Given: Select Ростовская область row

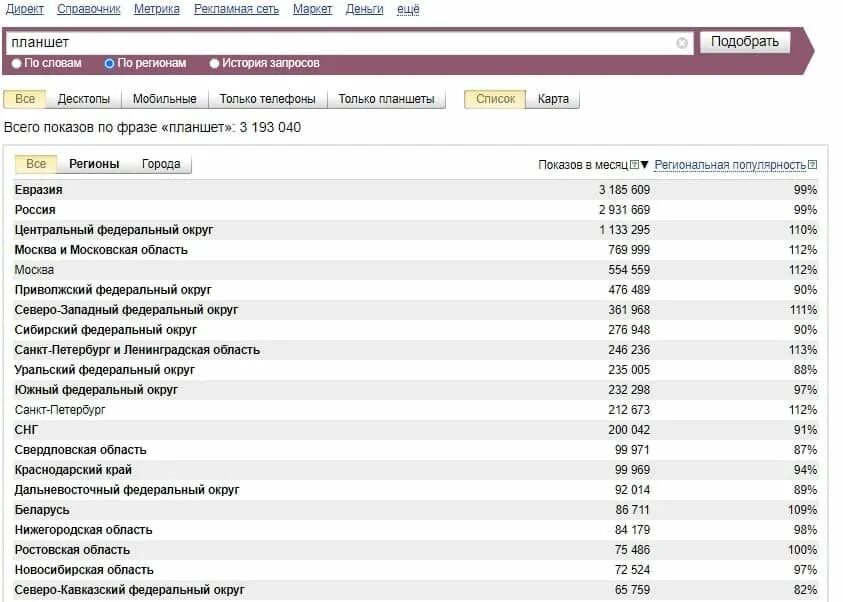Looking at the screenshot, I should pos(416,550).
